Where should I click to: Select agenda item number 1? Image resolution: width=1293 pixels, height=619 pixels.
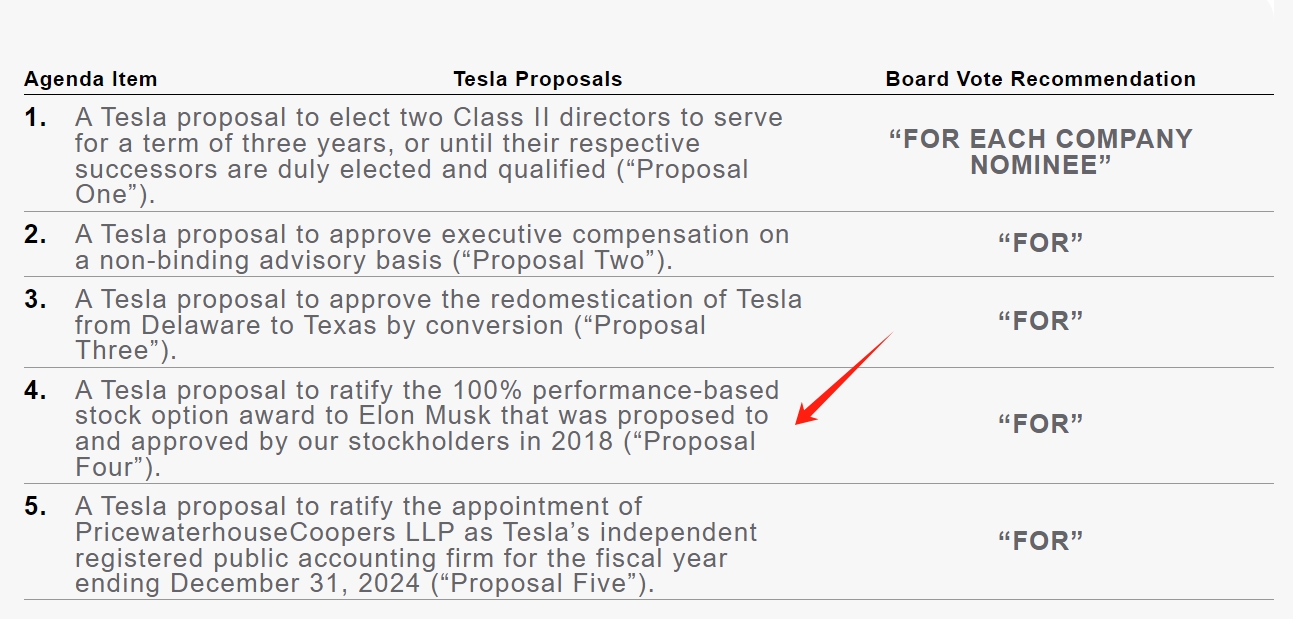pyautogui.click(x=36, y=118)
